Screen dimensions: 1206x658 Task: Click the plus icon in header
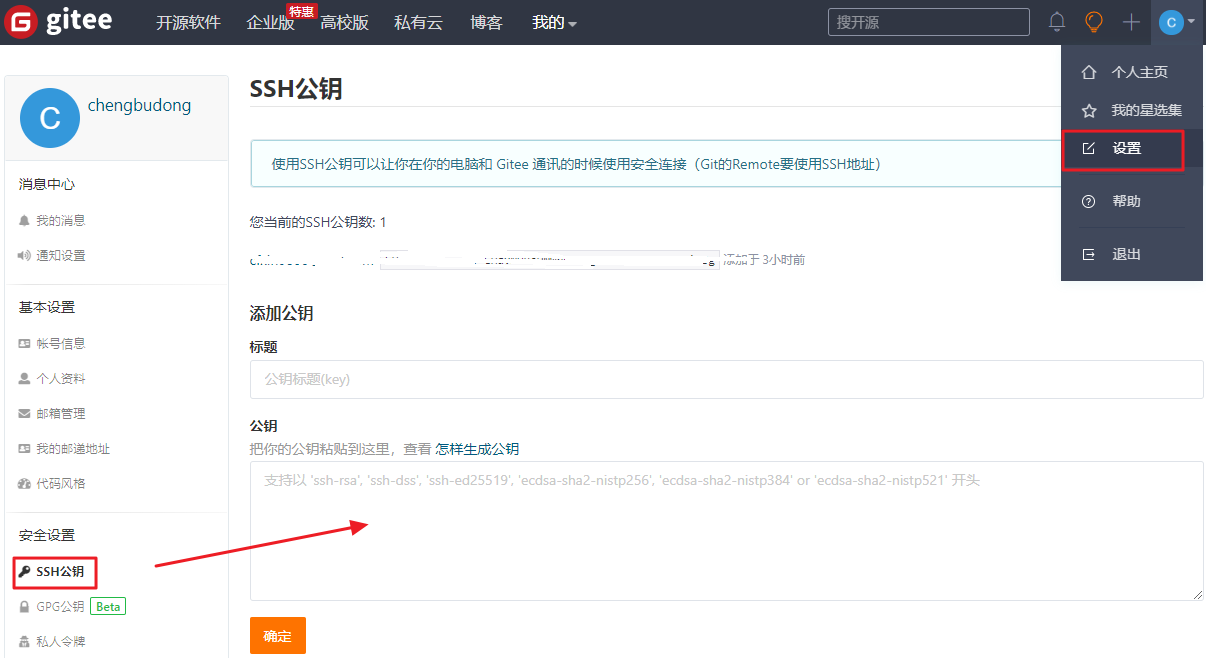coord(1131,22)
